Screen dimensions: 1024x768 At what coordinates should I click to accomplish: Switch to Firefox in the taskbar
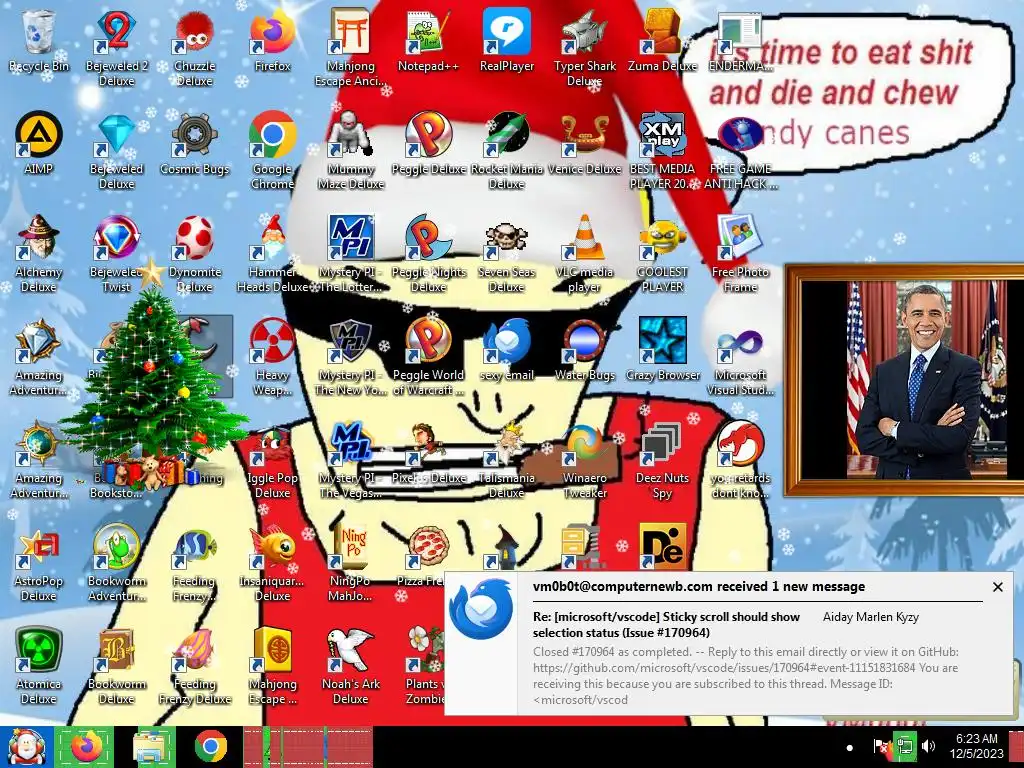pos(86,747)
